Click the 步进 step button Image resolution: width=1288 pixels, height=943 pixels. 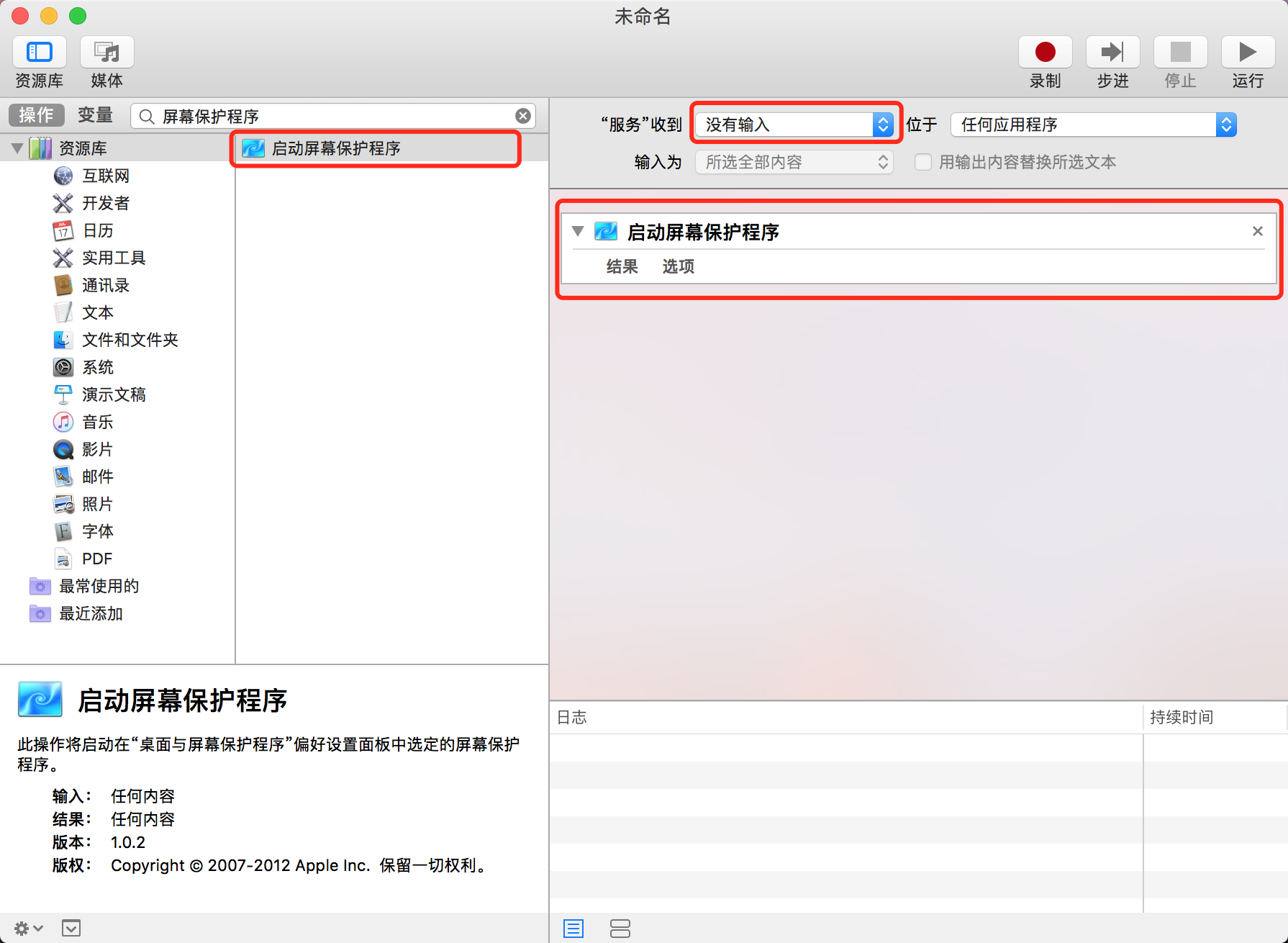click(x=1112, y=53)
